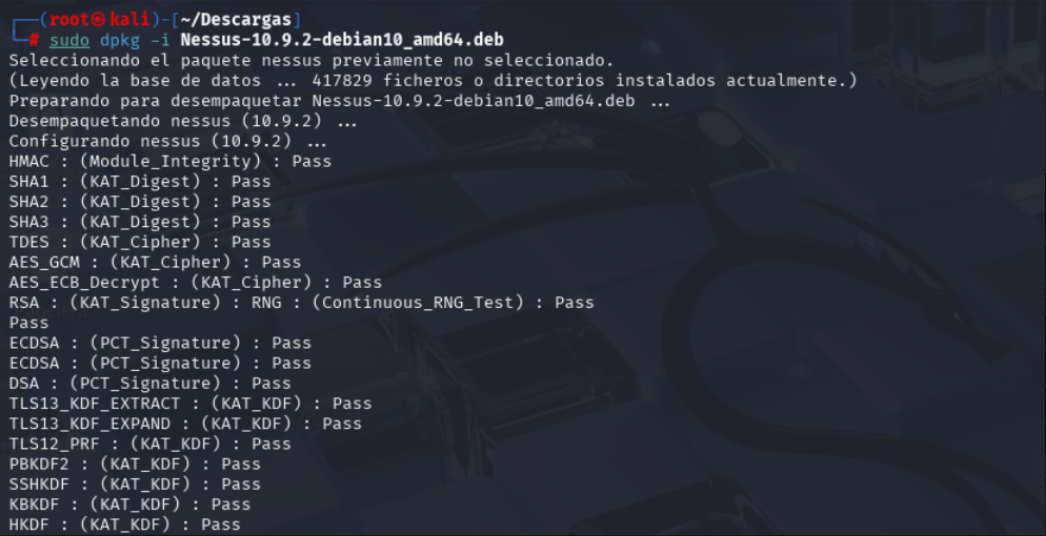The height and width of the screenshot is (536, 1046).
Task: Select the HMAC Module_Integrity line
Action: [169, 161]
